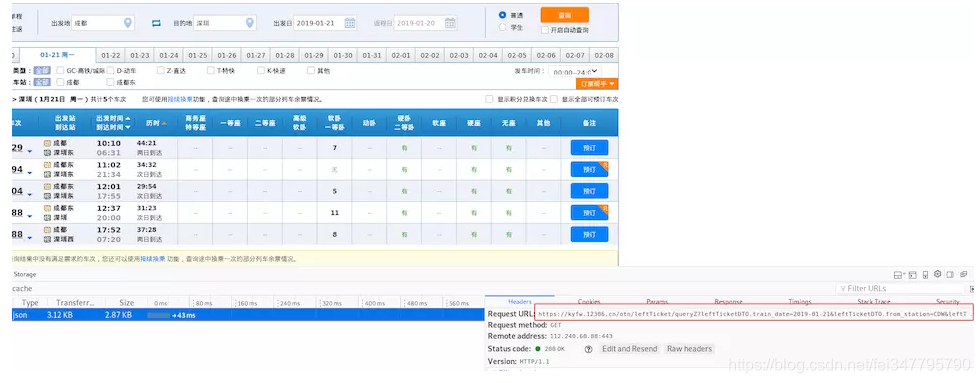Select the 01-22 date tab
This screenshot has height=383, width=980.
click(x=111, y=56)
